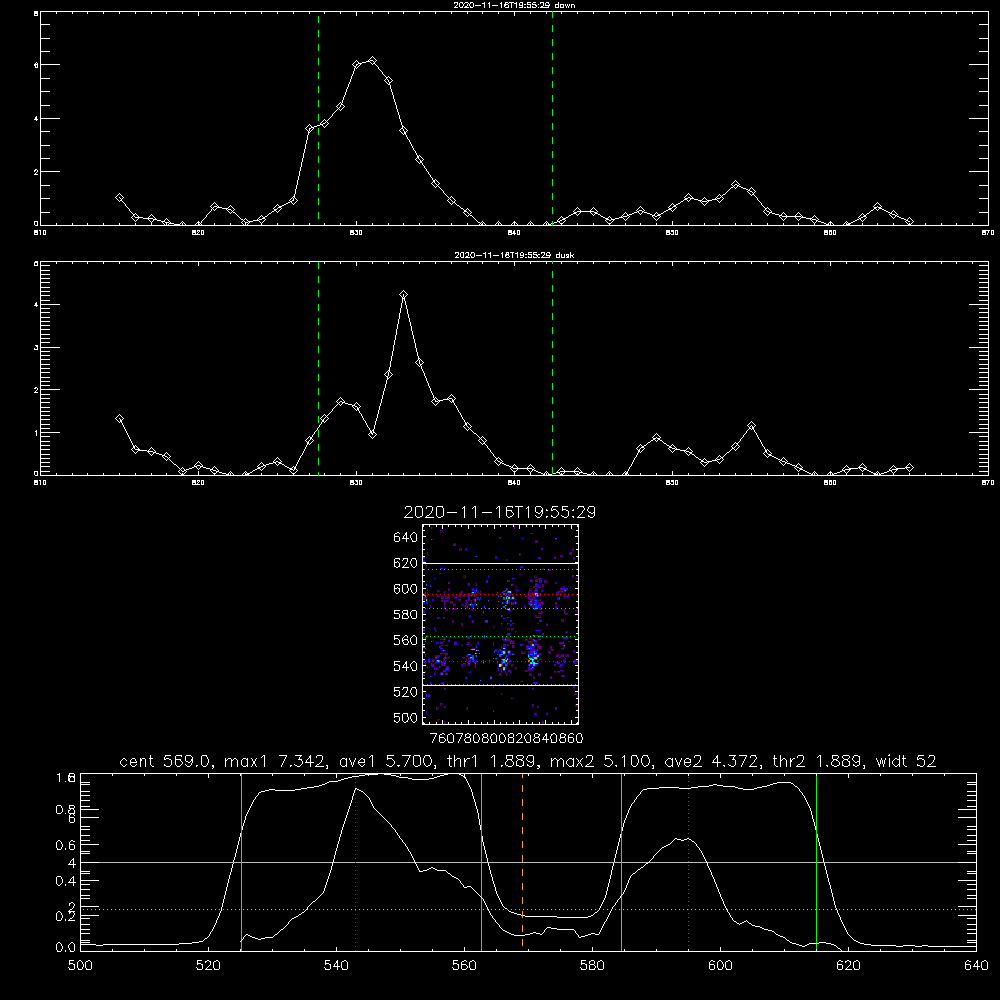Click the left green dashed line in the dusk plot
1000x1000 pixels.
coord(318,368)
